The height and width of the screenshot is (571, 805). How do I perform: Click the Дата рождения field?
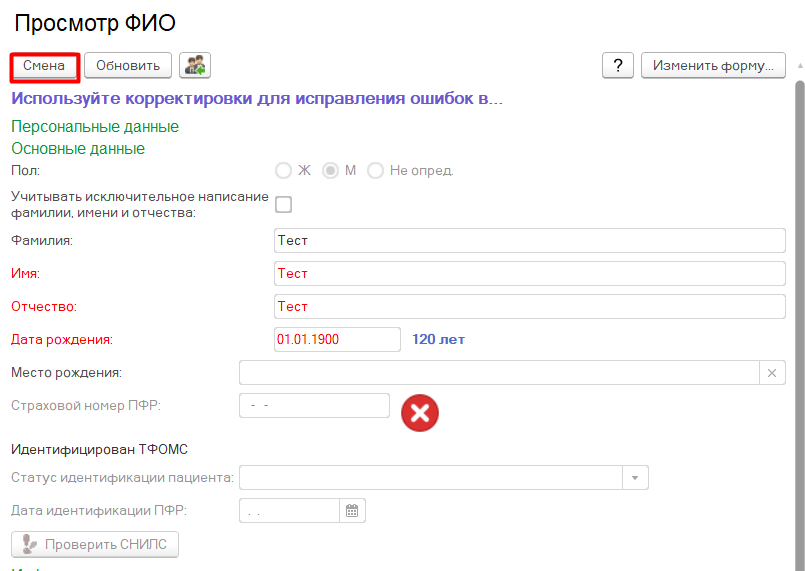336,340
